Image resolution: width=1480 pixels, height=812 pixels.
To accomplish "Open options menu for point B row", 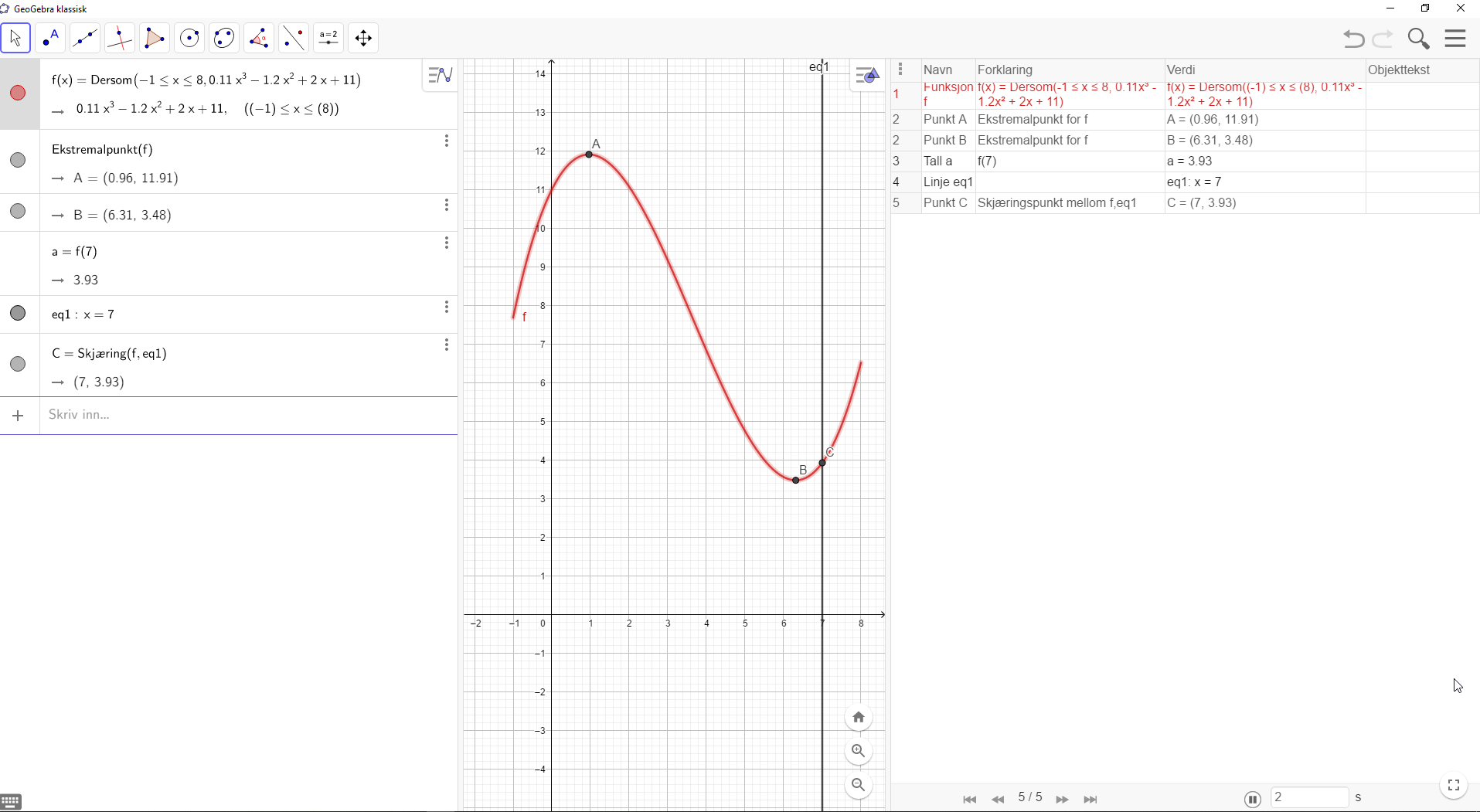I will click(447, 205).
